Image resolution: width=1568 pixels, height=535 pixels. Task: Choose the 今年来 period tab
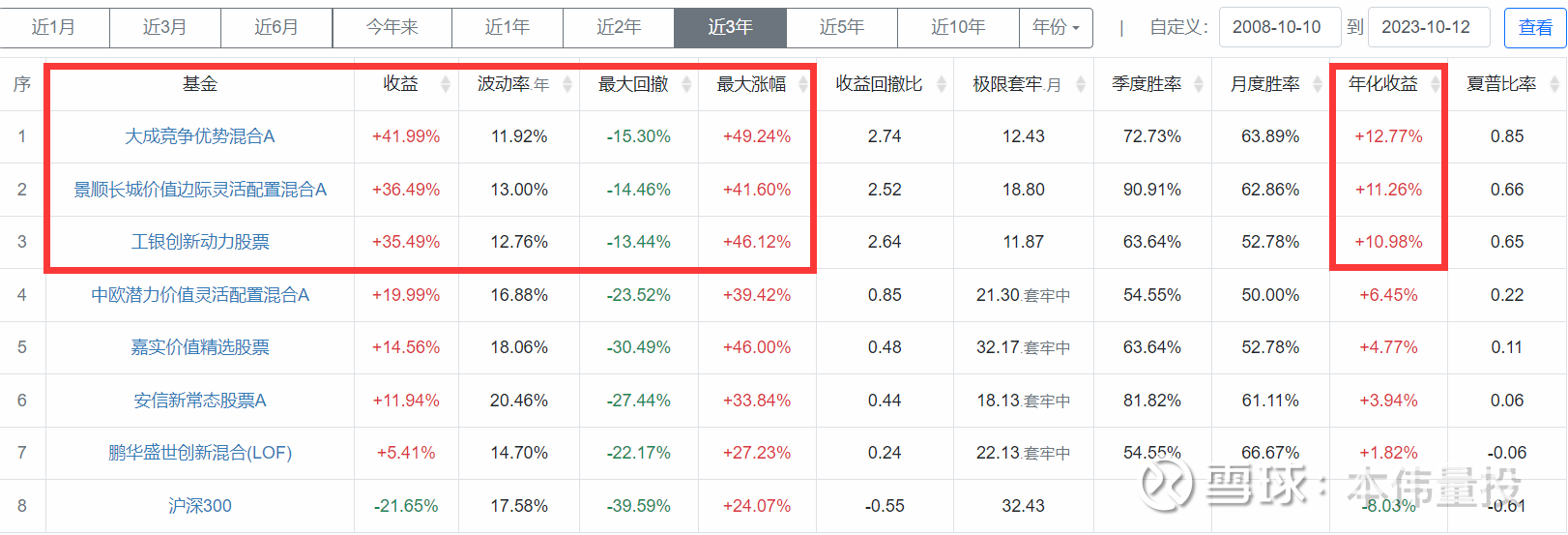[x=392, y=27]
